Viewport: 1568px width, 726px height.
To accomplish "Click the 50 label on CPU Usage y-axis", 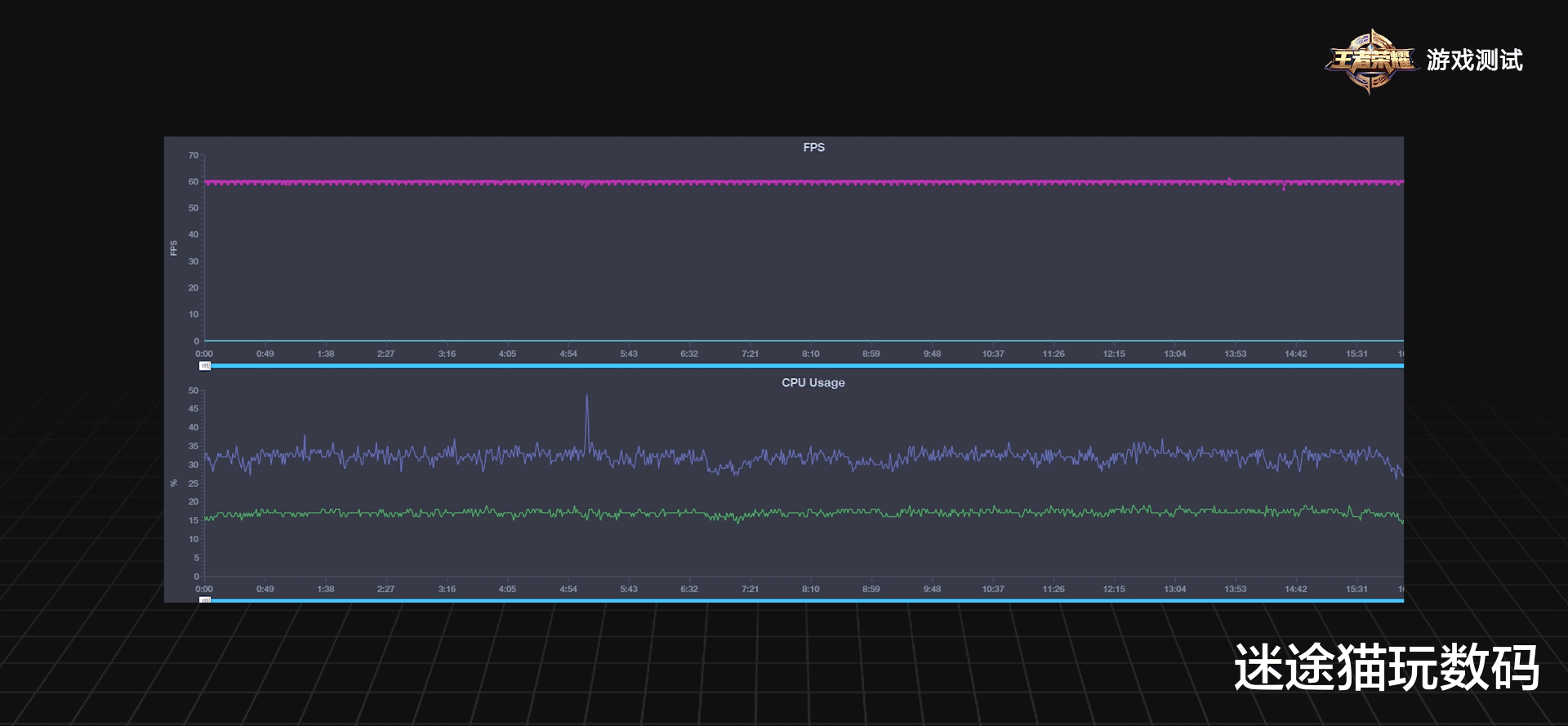I will tap(194, 390).
